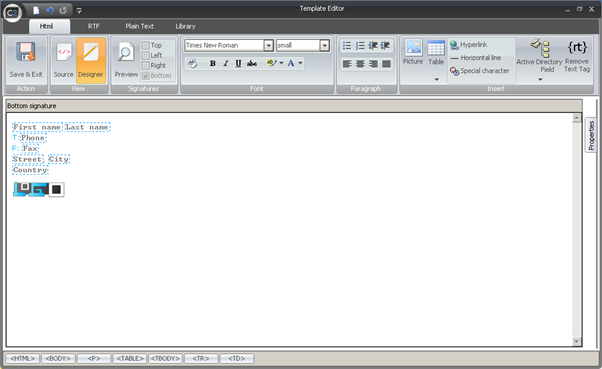
Task: Open the font size dropdown
Action: (325, 45)
